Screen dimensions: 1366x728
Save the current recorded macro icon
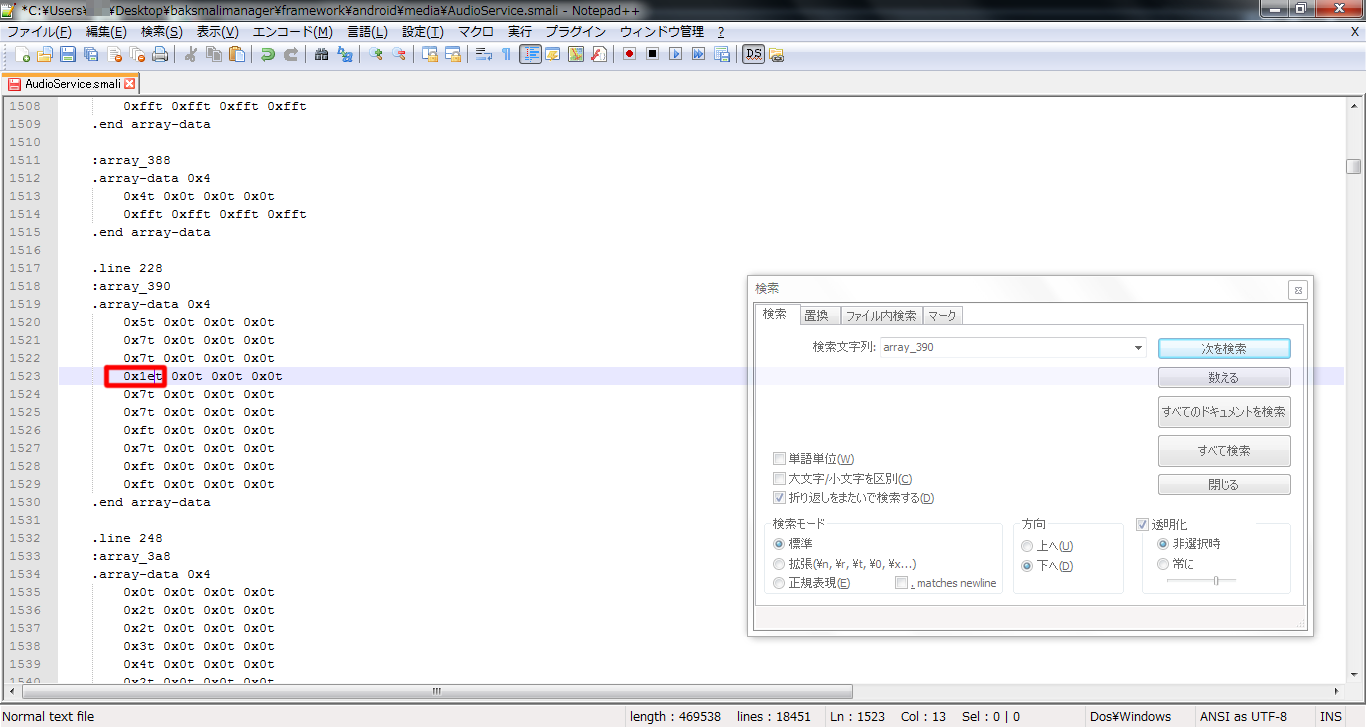tap(721, 54)
